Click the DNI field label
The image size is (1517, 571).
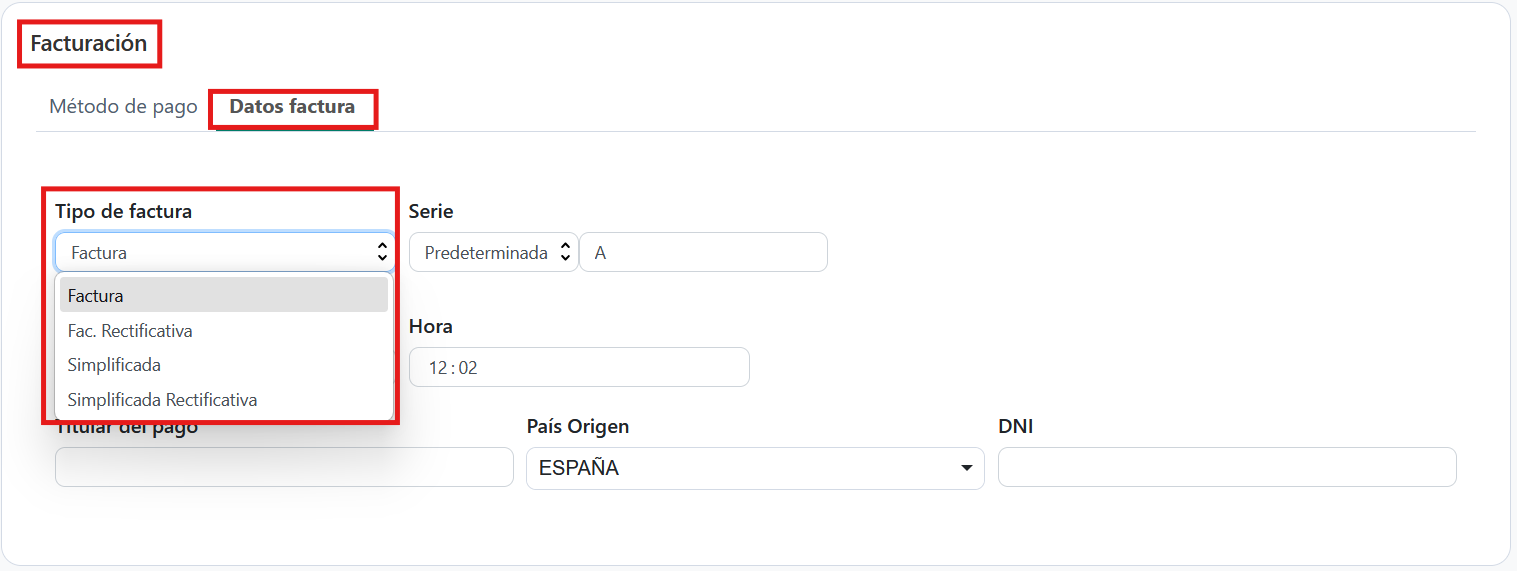tap(1015, 427)
